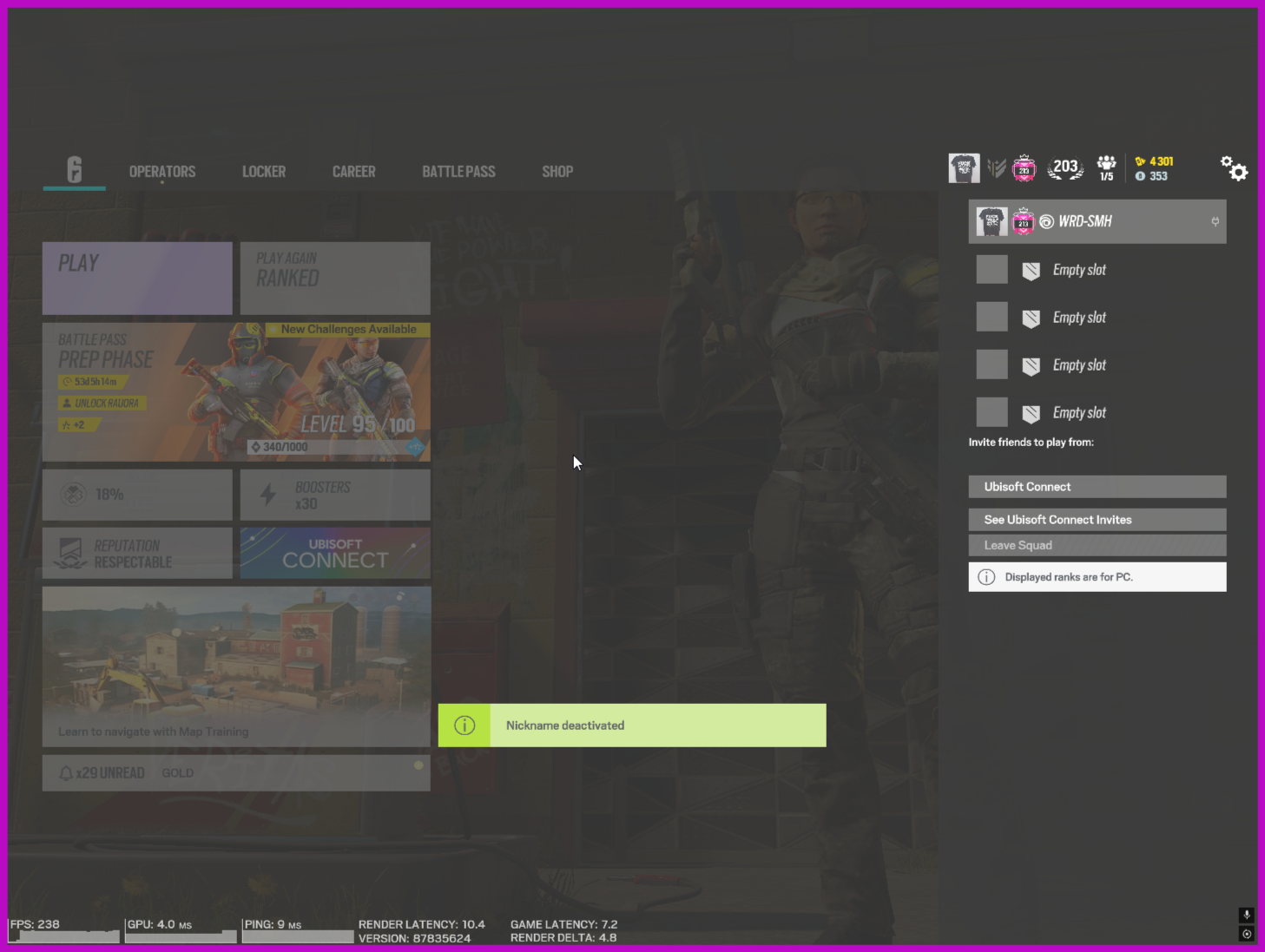Click info icon on Nickname deactivated toast
The width and height of the screenshot is (1265, 952).
click(x=464, y=725)
